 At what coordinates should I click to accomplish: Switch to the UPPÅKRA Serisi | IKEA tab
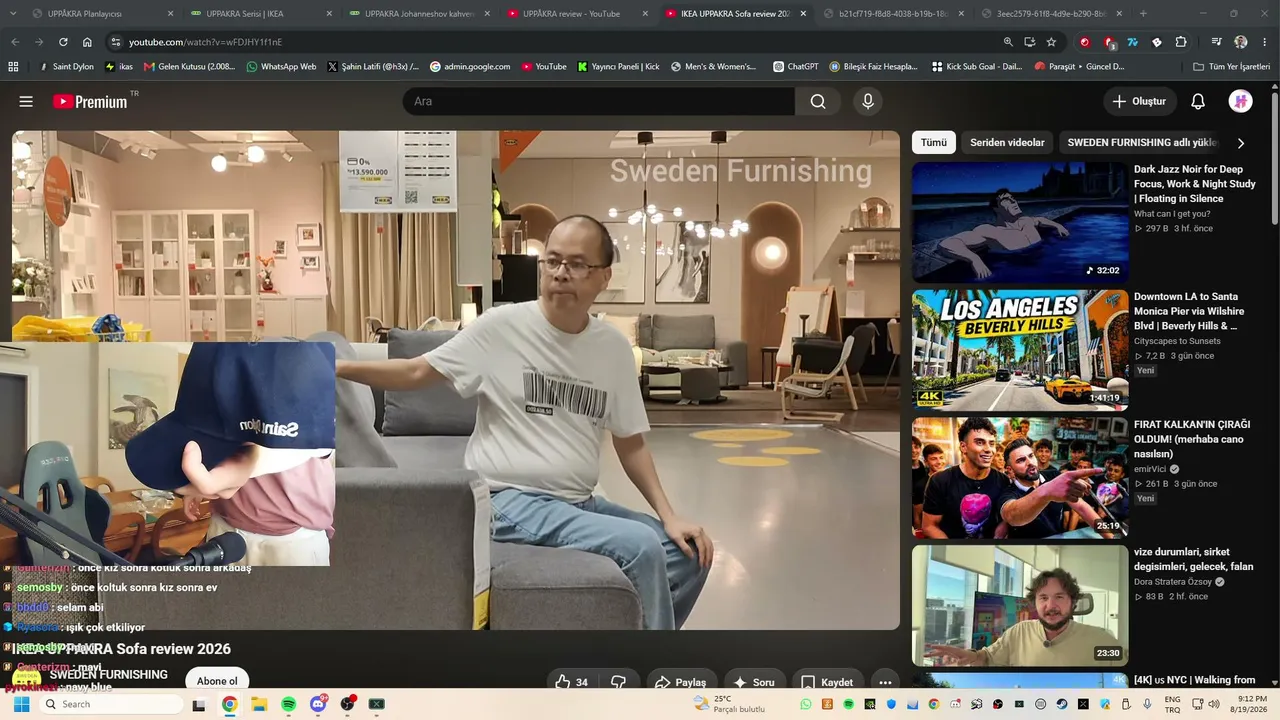coord(260,14)
